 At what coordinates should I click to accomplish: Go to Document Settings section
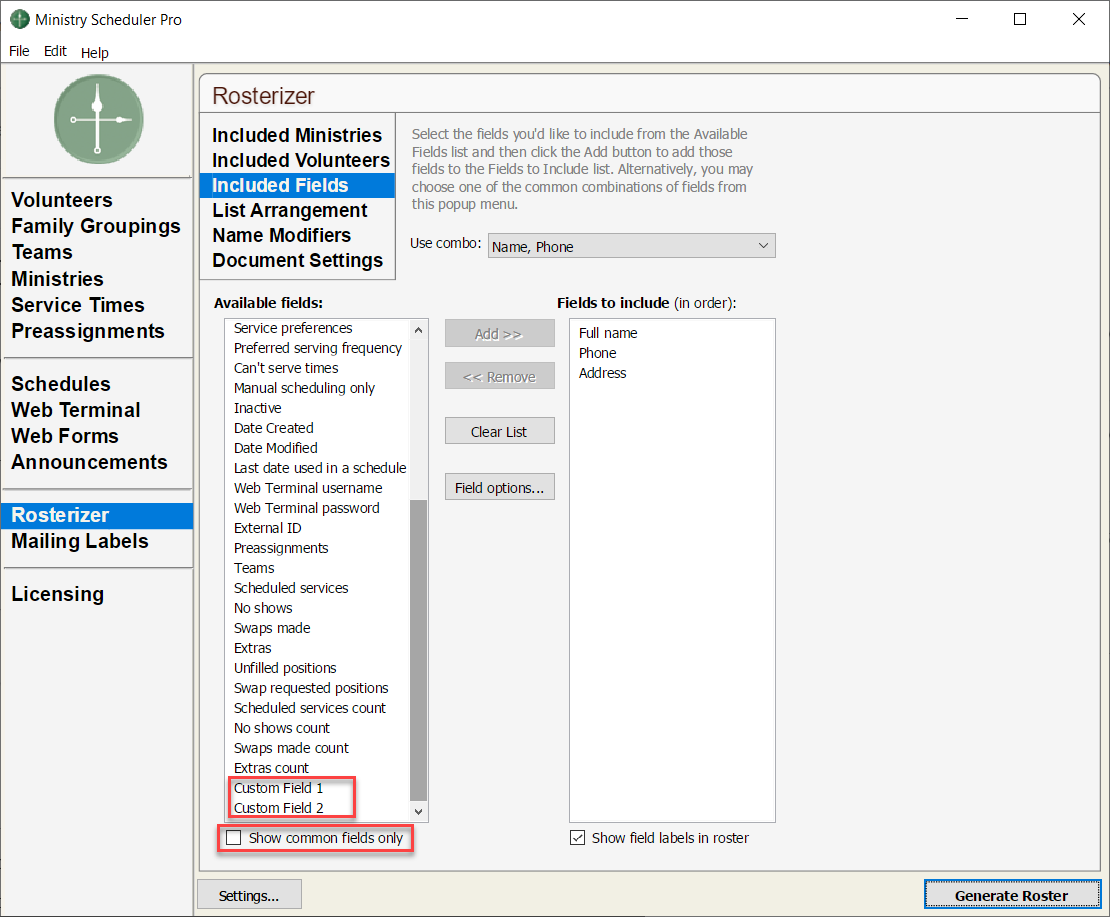point(297,260)
